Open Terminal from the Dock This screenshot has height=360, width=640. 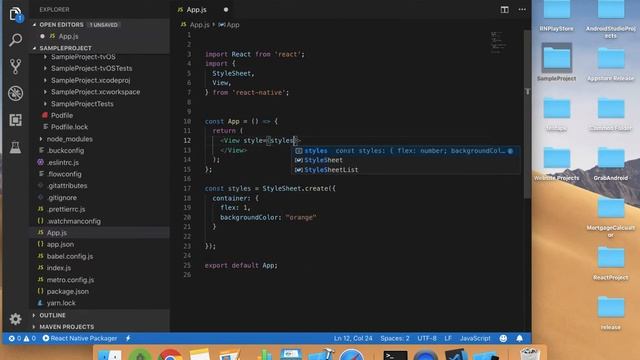(395, 355)
